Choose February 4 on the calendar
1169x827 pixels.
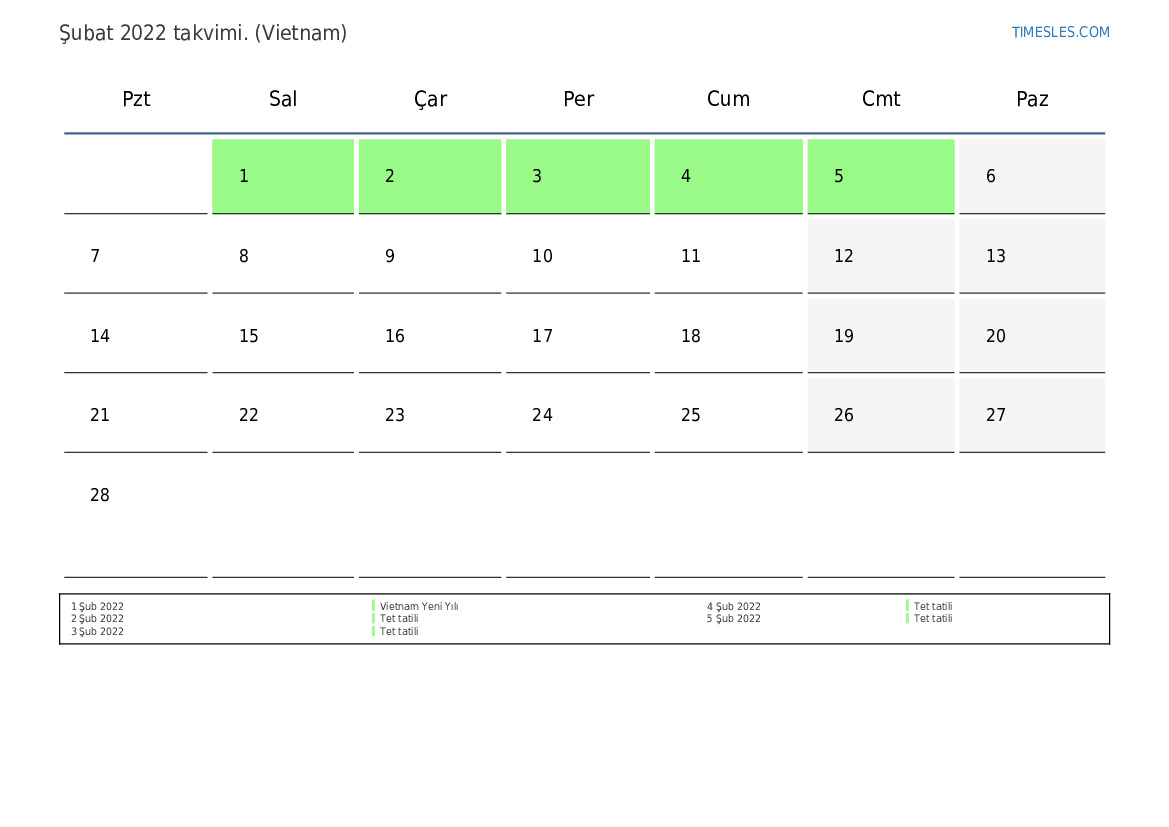728,176
